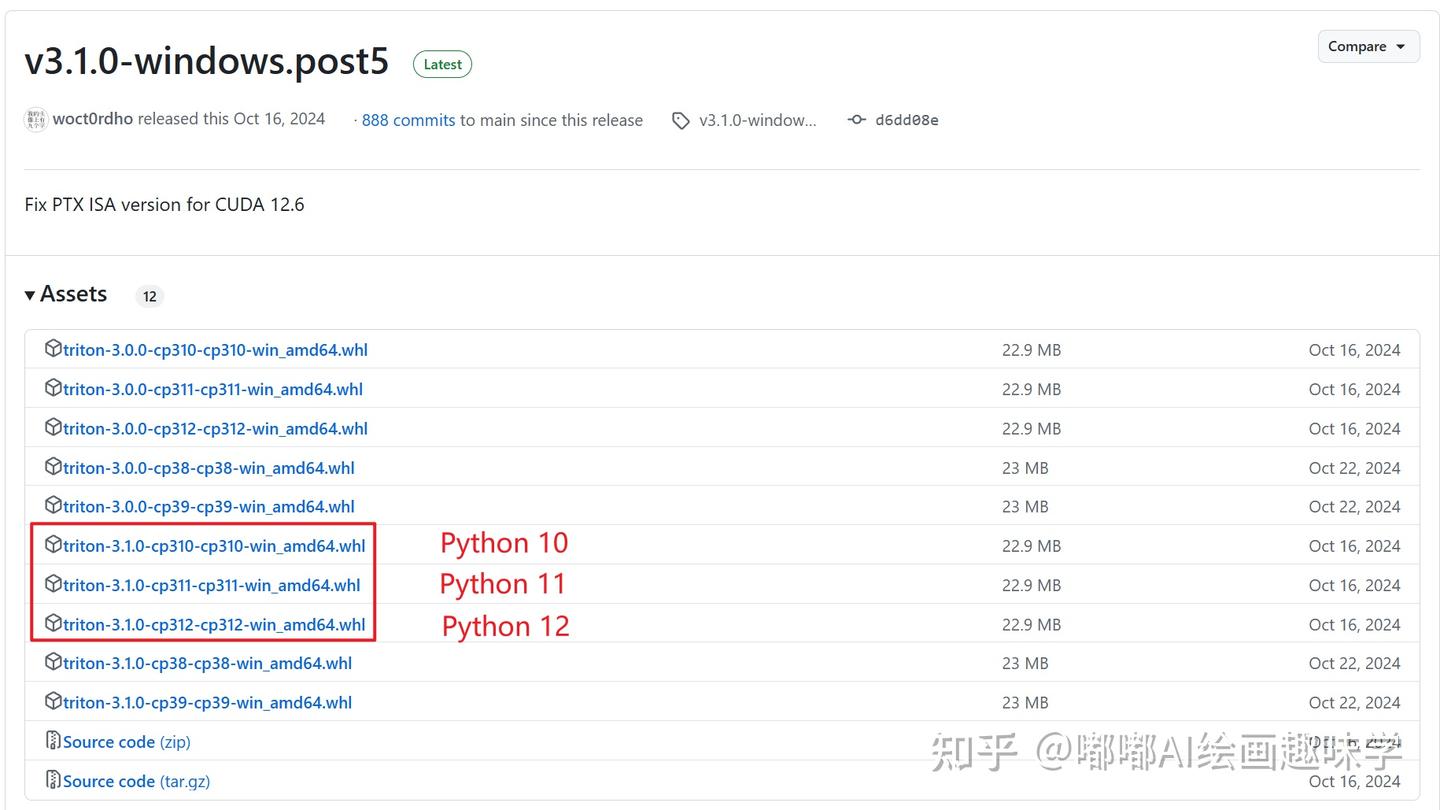Click the v3.1.0-window tag link
This screenshot has width=1440, height=810.
(757, 120)
